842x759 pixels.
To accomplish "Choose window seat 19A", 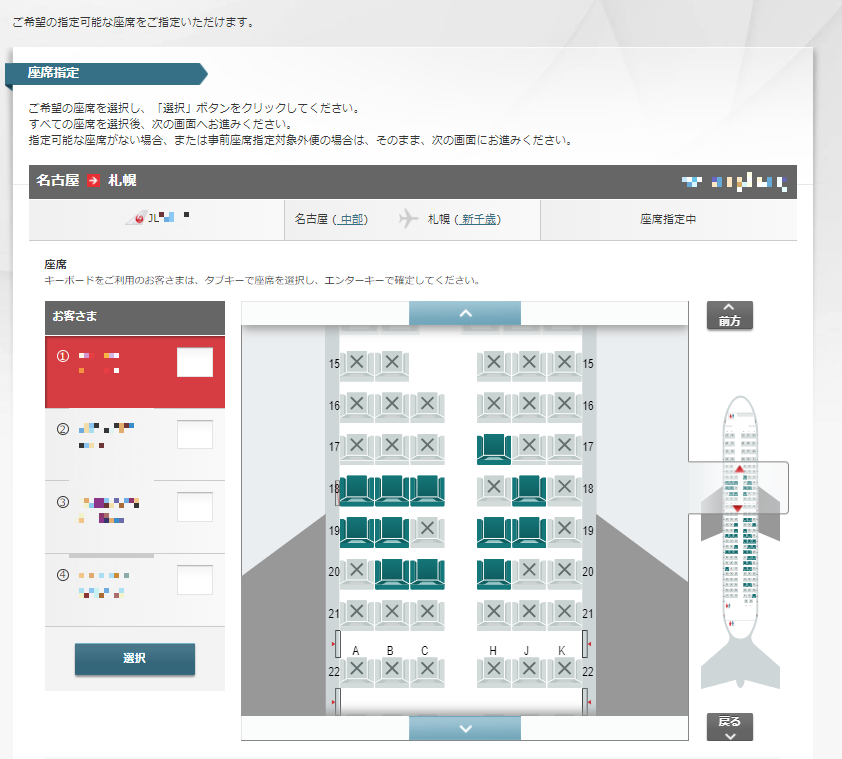I will [357, 531].
